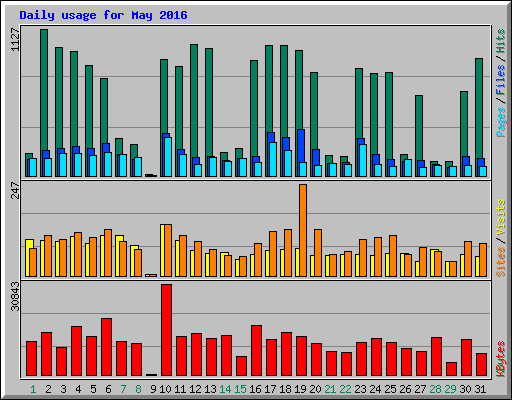The height and width of the screenshot is (400, 512).
Task: Select the tallest red KBytes bar for day 10
Action: point(166,330)
